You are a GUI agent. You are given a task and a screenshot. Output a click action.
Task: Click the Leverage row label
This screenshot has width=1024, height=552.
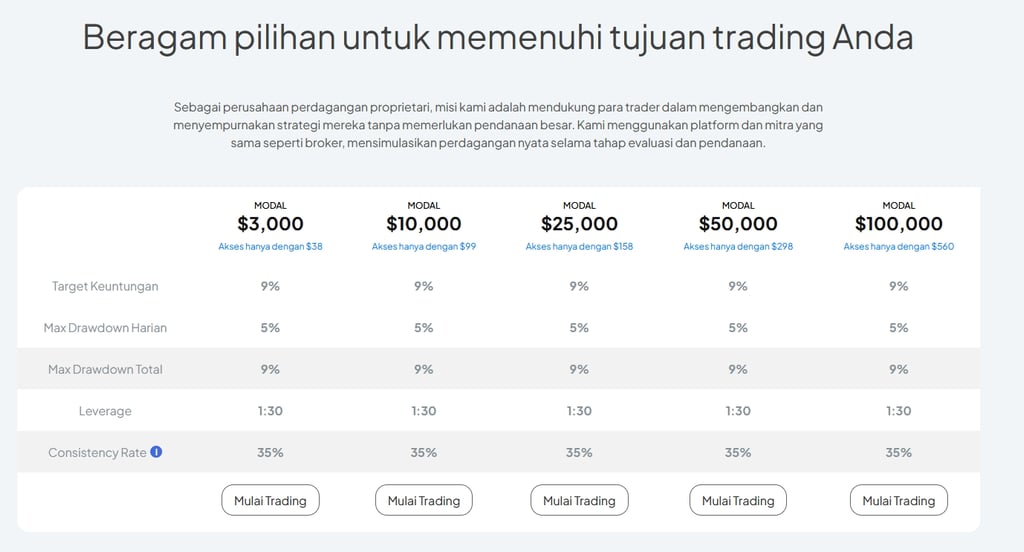coord(105,411)
